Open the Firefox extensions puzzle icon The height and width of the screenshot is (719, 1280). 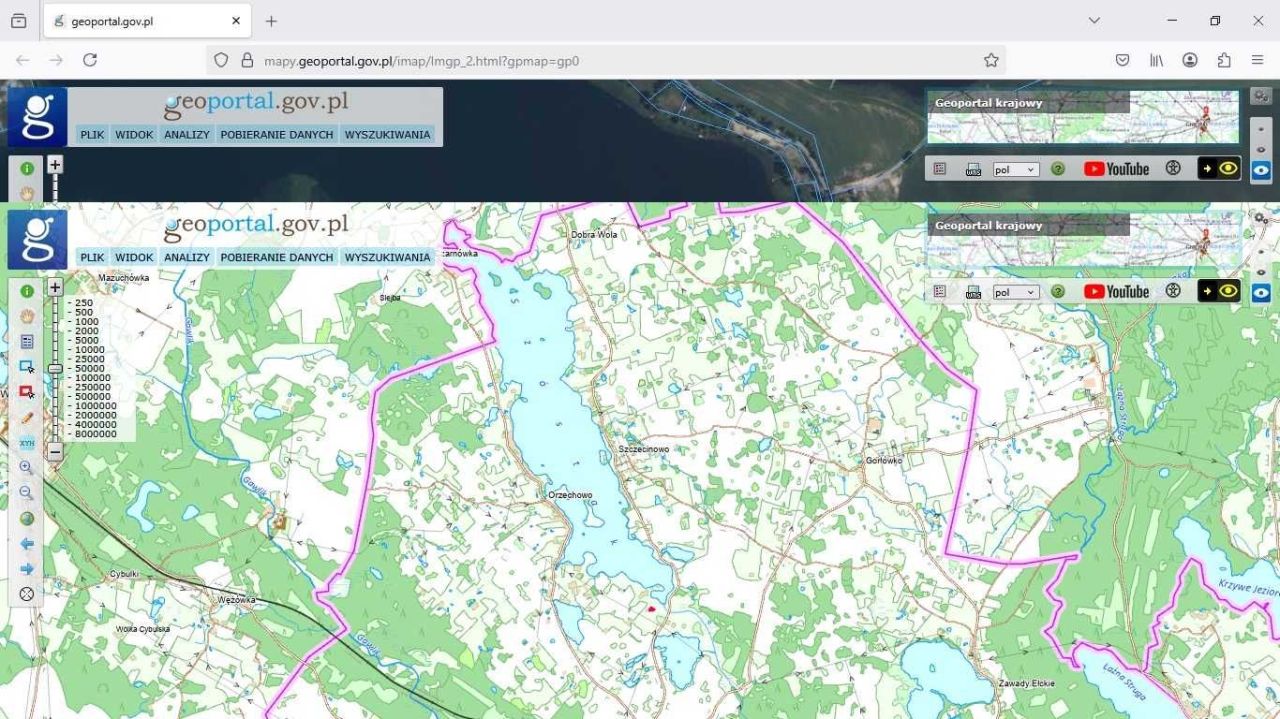click(1224, 60)
